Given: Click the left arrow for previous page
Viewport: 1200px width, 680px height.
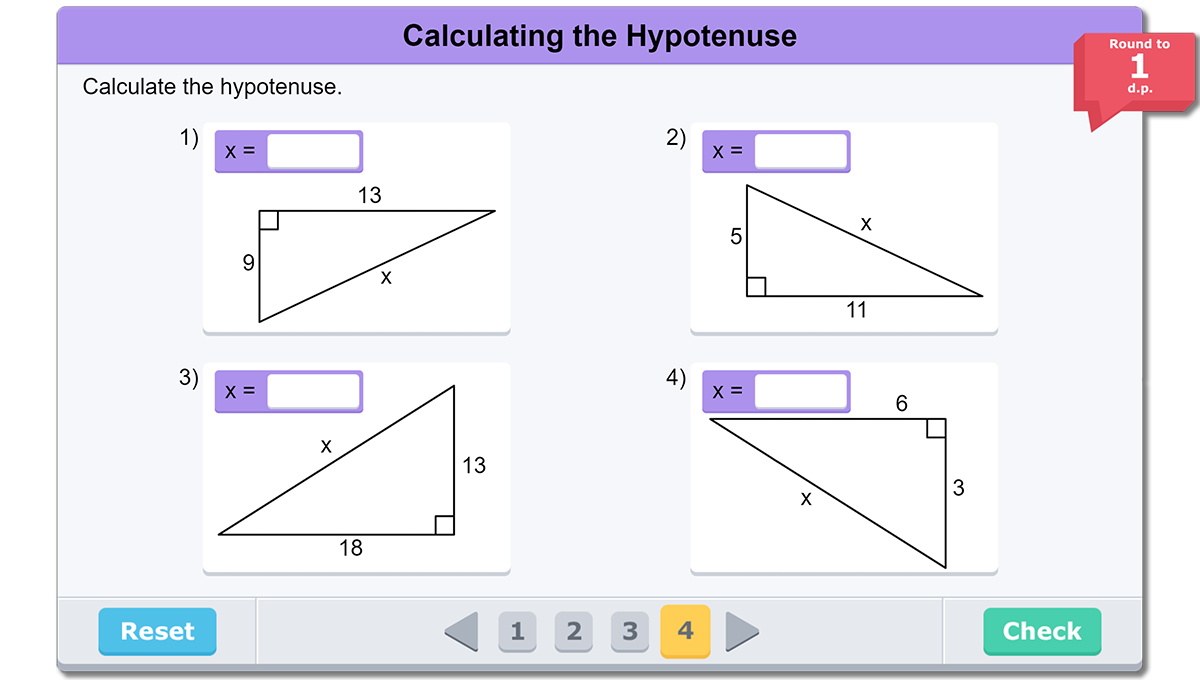Looking at the screenshot, I should click(461, 631).
